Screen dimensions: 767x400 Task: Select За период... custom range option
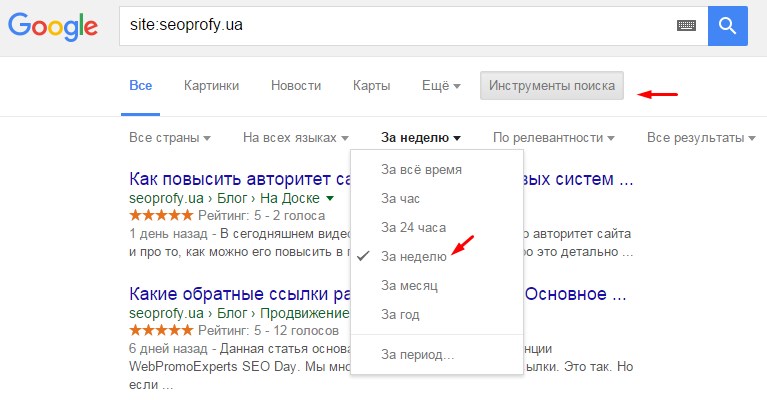pos(418,353)
